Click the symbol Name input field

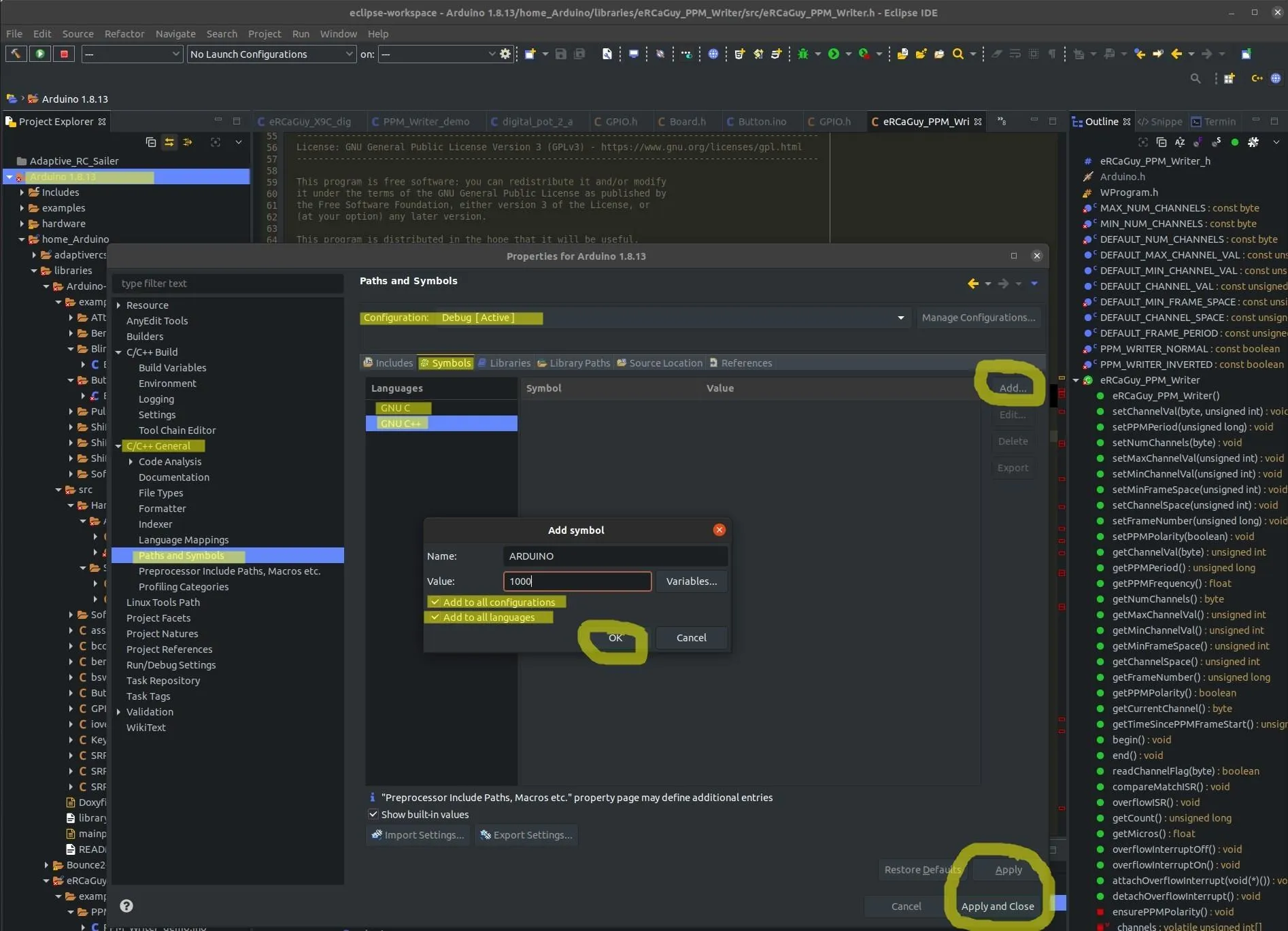click(615, 556)
